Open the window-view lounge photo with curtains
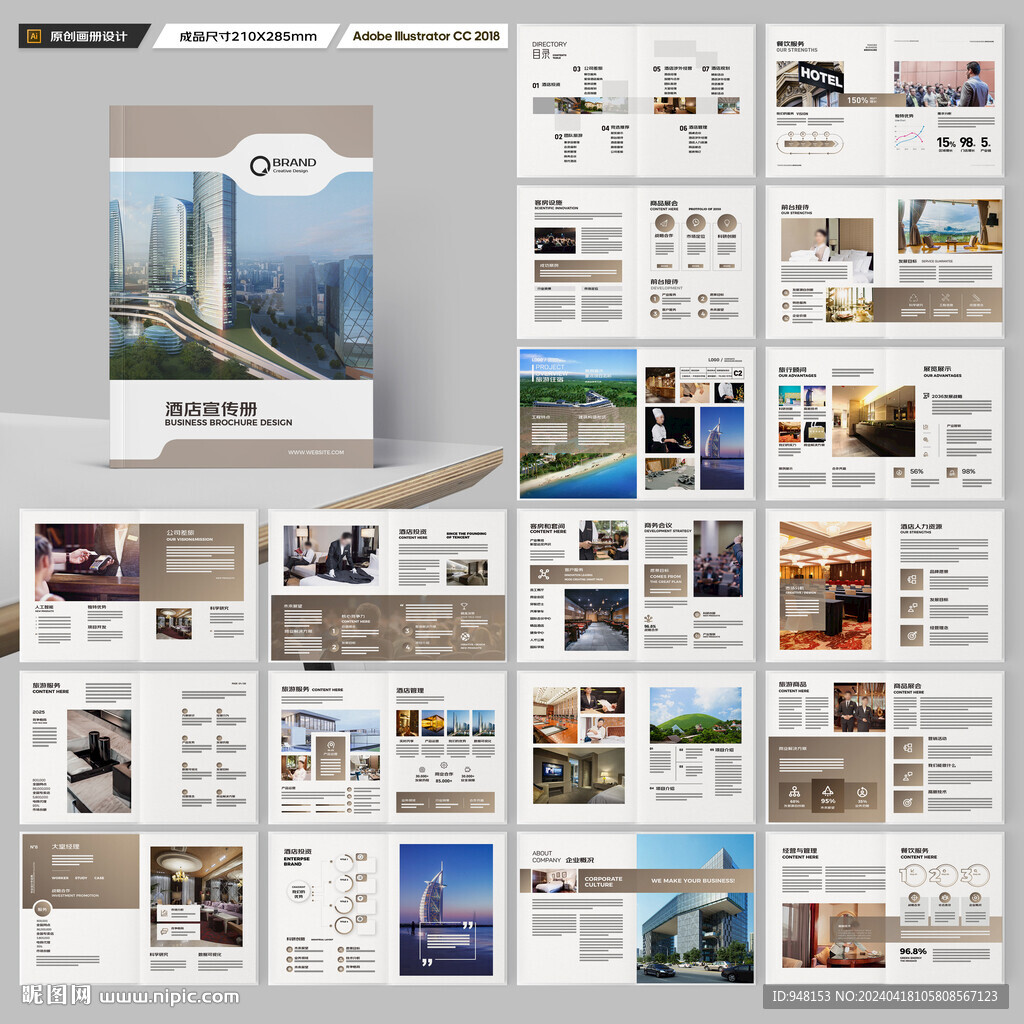The width and height of the screenshot is (1024, 1024). point(950,227)
